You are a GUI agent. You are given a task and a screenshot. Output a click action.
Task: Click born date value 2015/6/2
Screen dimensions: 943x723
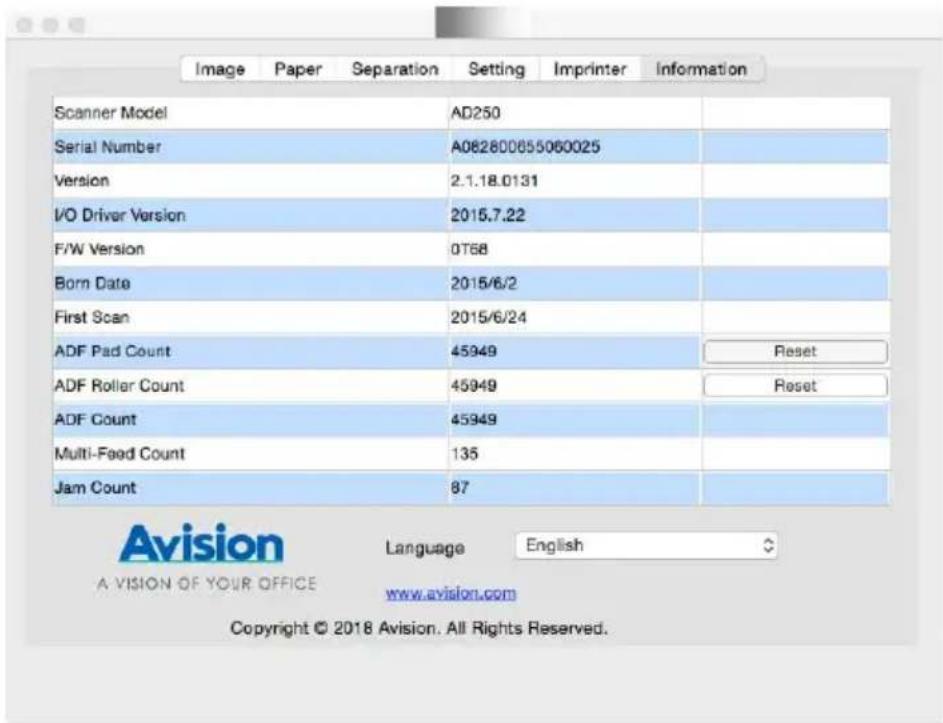click(484, 283)
